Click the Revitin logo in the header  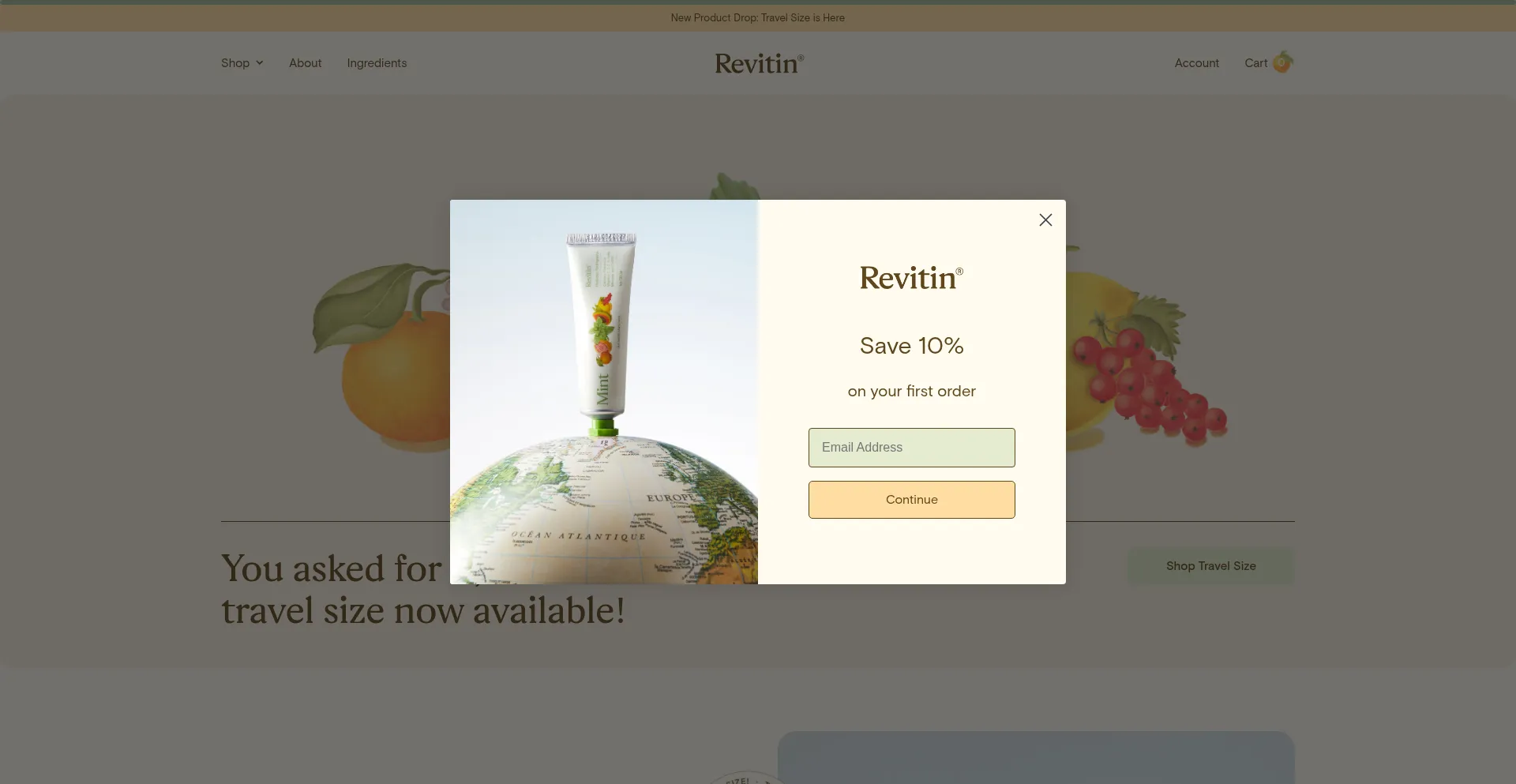[759, 63]
